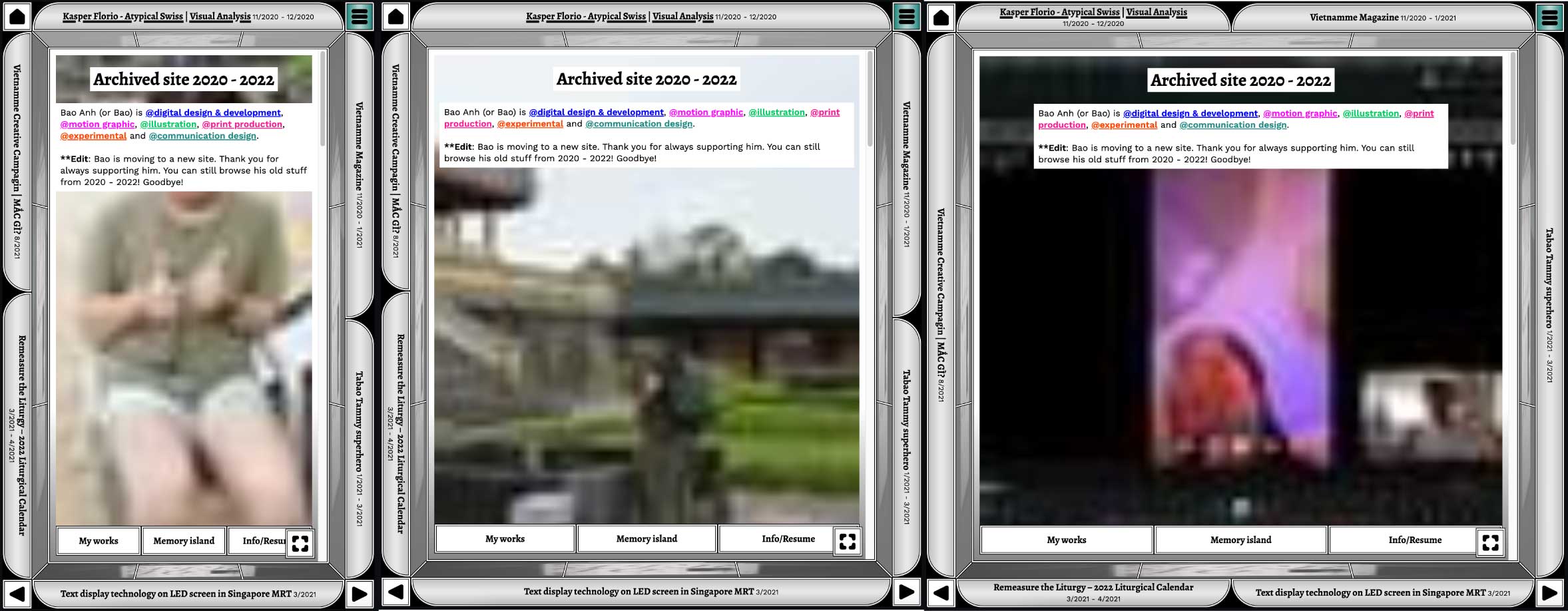Click Memory island button in the rightmost layout
This screenshot has width=1568, height=611.
[1240, 540]
